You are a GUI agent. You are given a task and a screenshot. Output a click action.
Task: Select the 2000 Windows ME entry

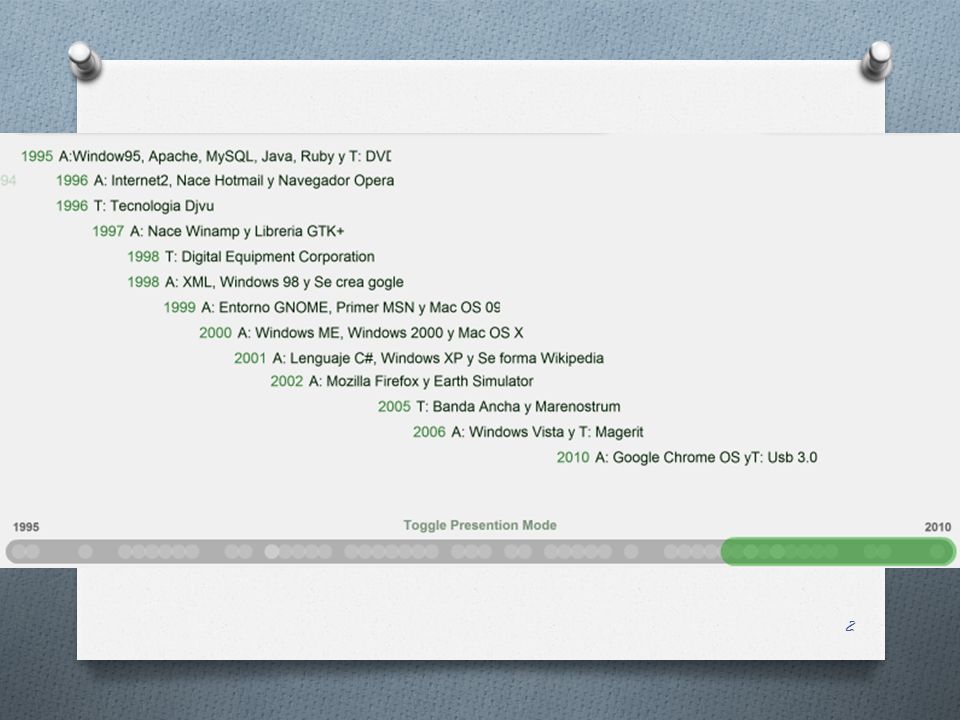361,333
